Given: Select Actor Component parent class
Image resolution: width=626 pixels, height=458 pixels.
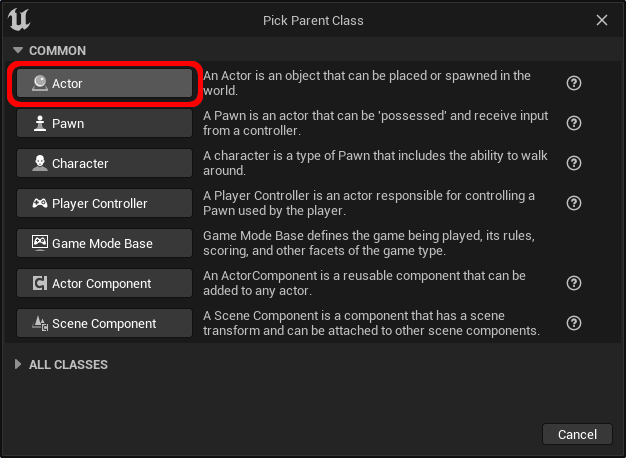Looking at the screenshot, I should (105, 283).
